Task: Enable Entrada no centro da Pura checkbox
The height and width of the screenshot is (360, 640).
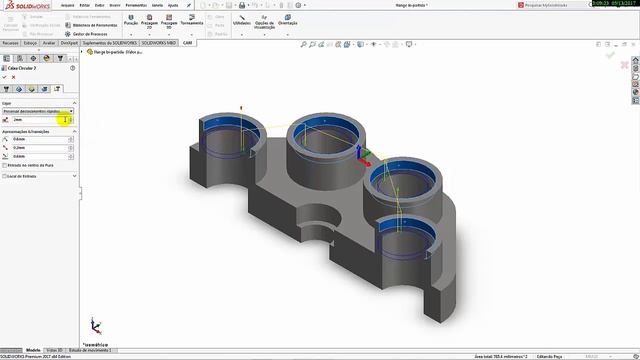Action: (4, 165)
